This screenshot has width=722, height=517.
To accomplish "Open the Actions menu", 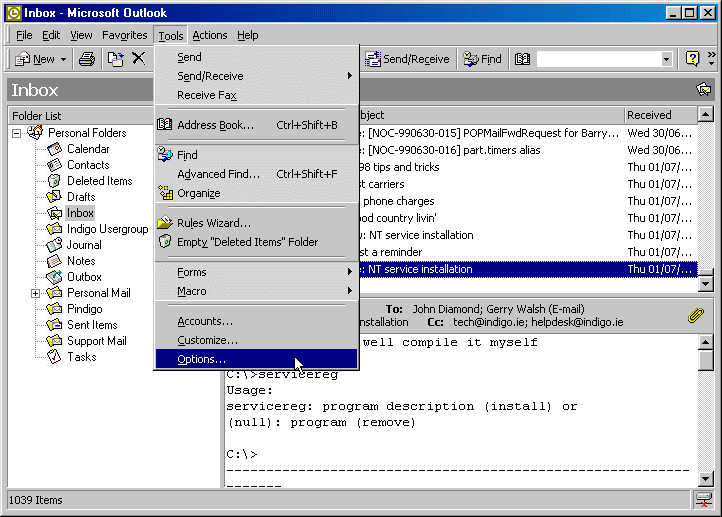I will click(210, 35).
